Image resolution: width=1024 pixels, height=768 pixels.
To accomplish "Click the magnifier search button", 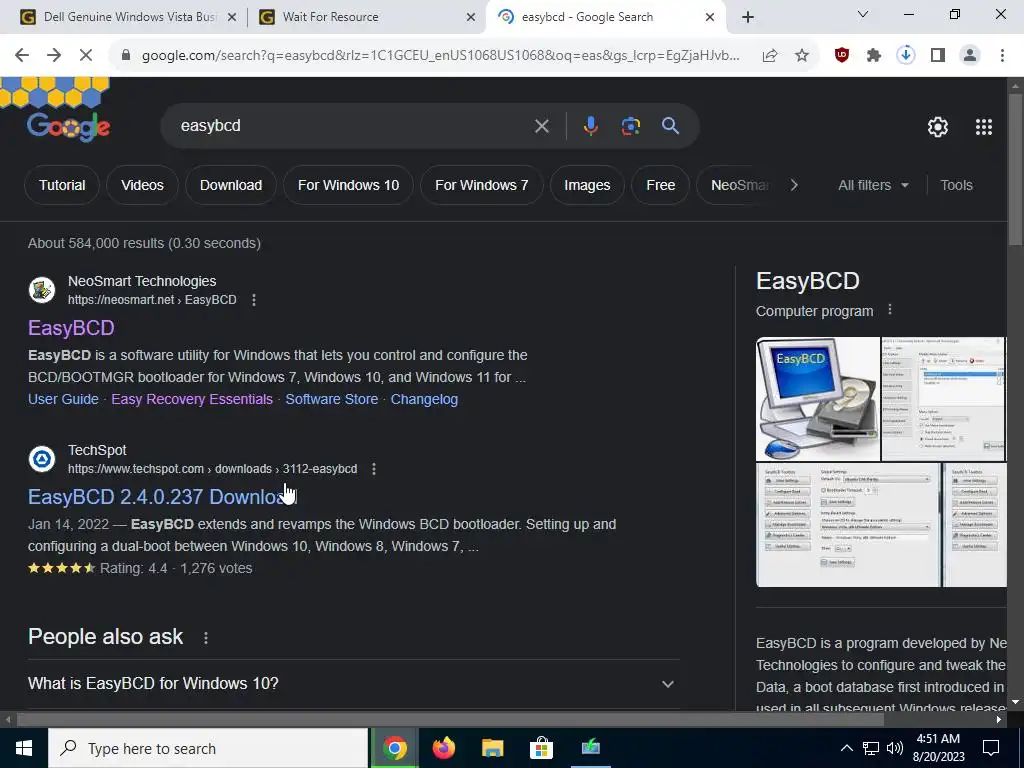I will 671,126.
